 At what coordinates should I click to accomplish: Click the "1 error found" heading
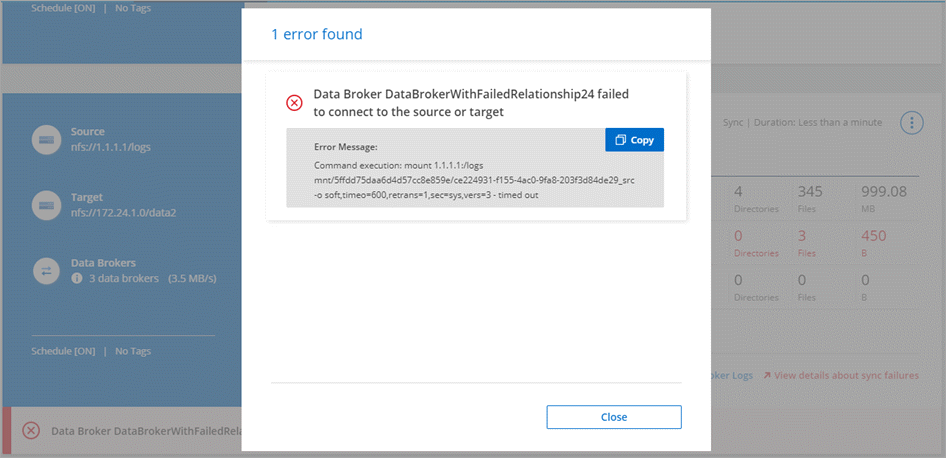tap(317, 35)
